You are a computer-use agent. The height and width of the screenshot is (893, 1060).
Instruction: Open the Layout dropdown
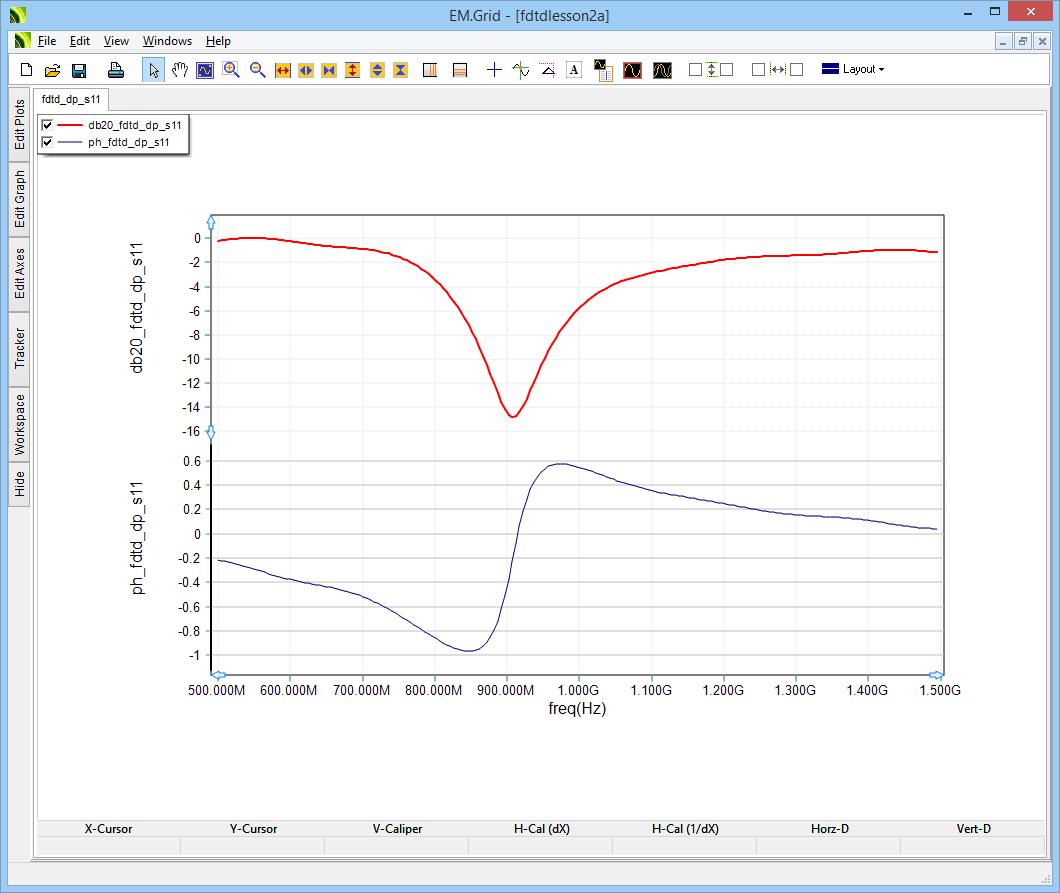click(853, 70)
